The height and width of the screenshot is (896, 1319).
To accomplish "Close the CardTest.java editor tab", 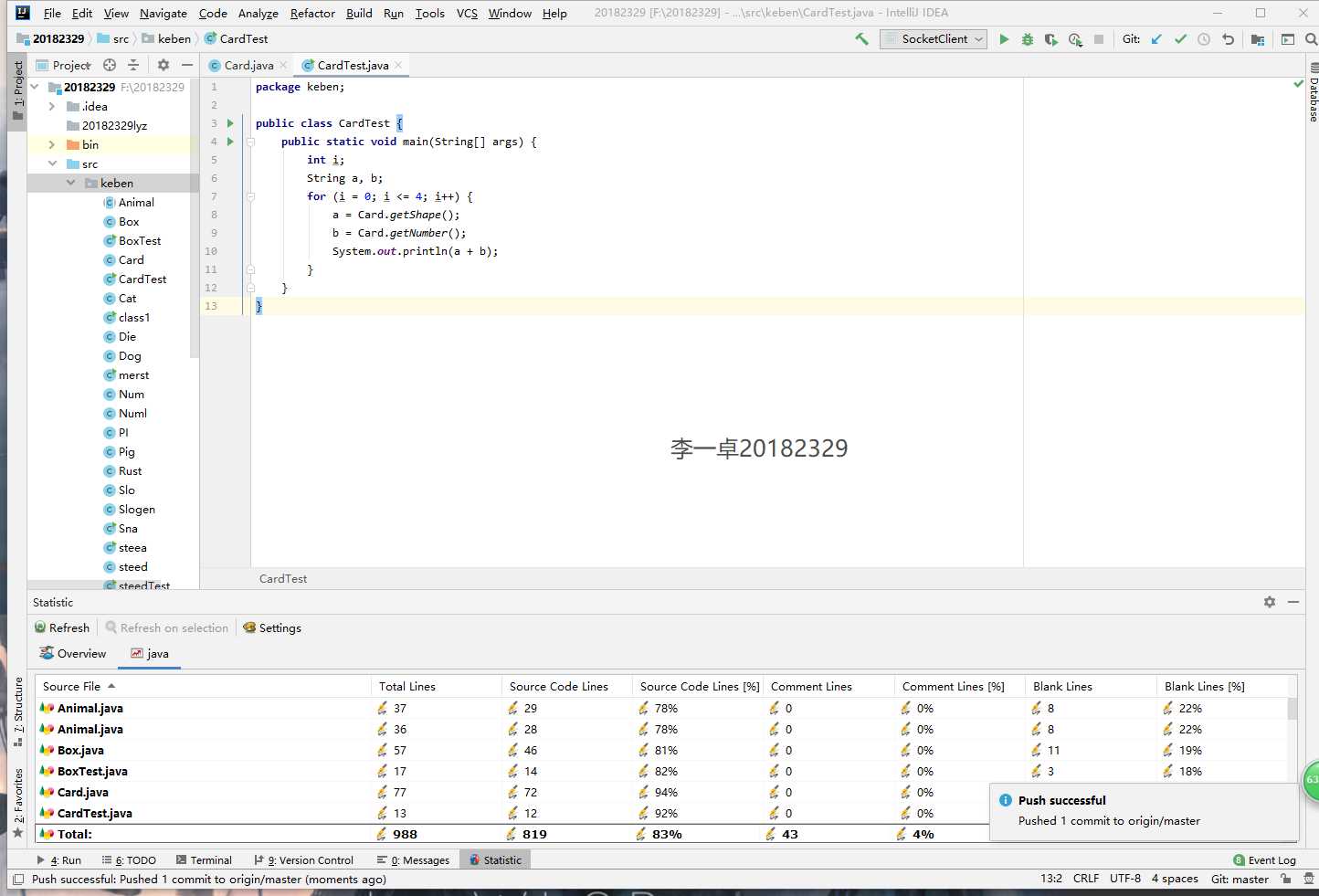I will coord(398,65).
